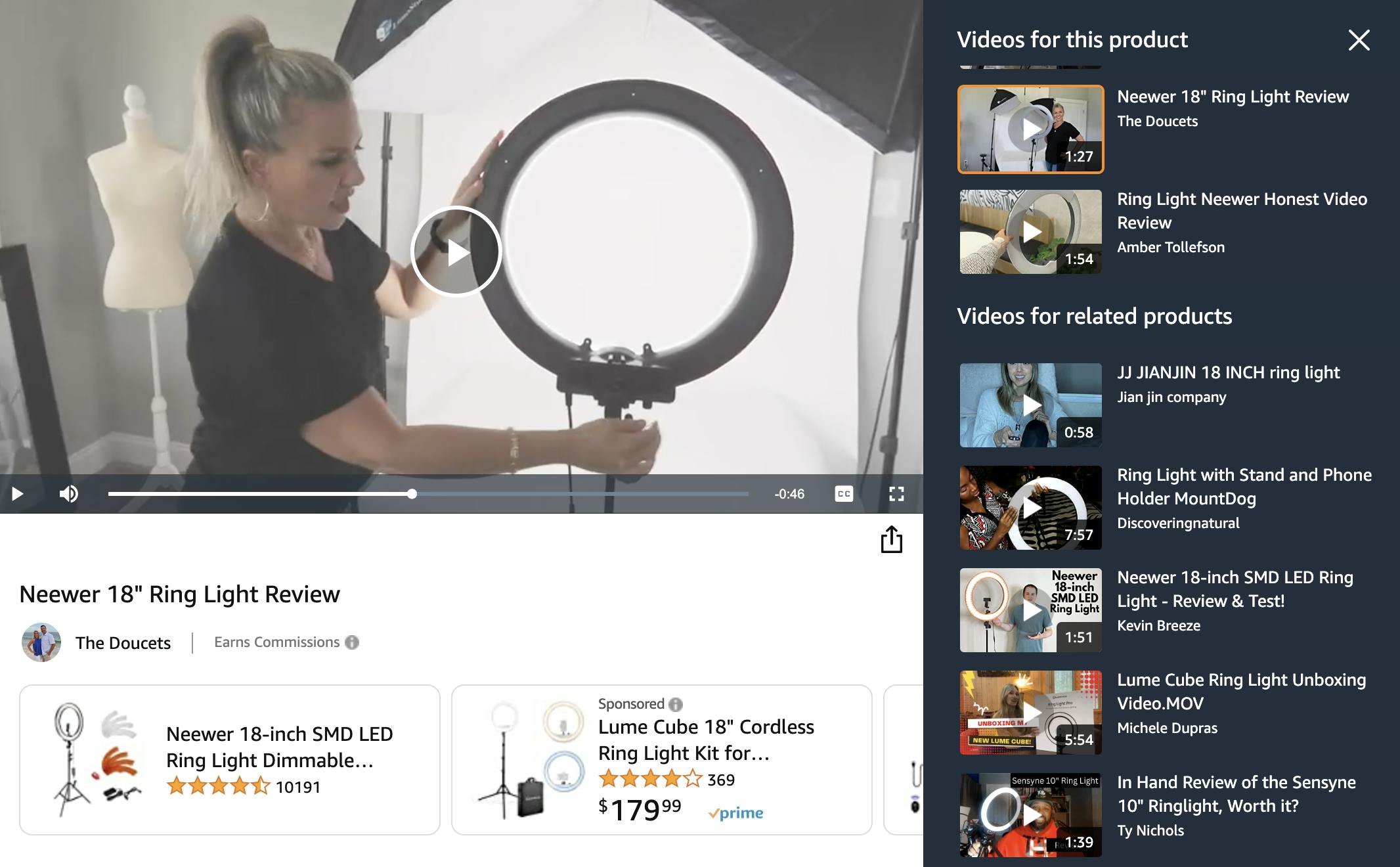Mute the video using the speaker icon
The height and width of the screenshot is (867, 1400).
[69, 494]
